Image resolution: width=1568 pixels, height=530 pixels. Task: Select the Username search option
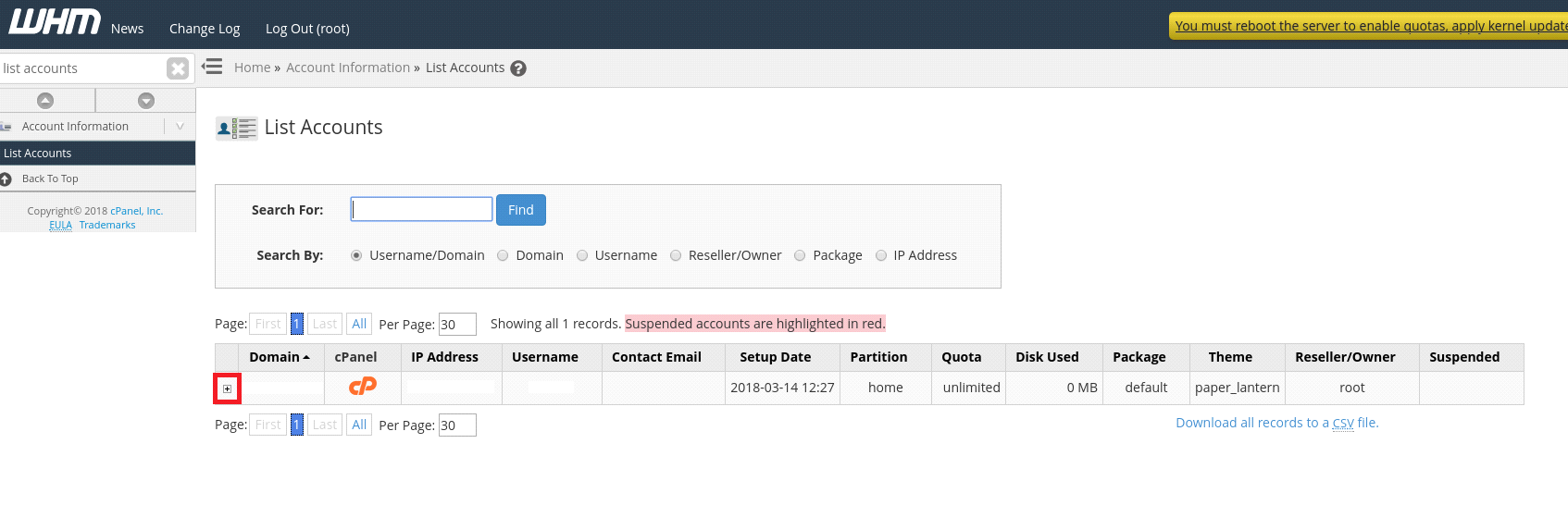tap(582, 255)
